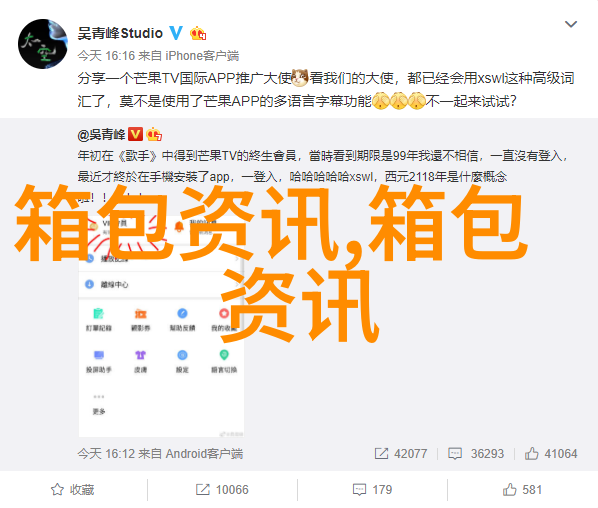The height and width of the screenshot is (508, 598).
Task: Open the 179 comments section
Action: click(x=372, y=490)
